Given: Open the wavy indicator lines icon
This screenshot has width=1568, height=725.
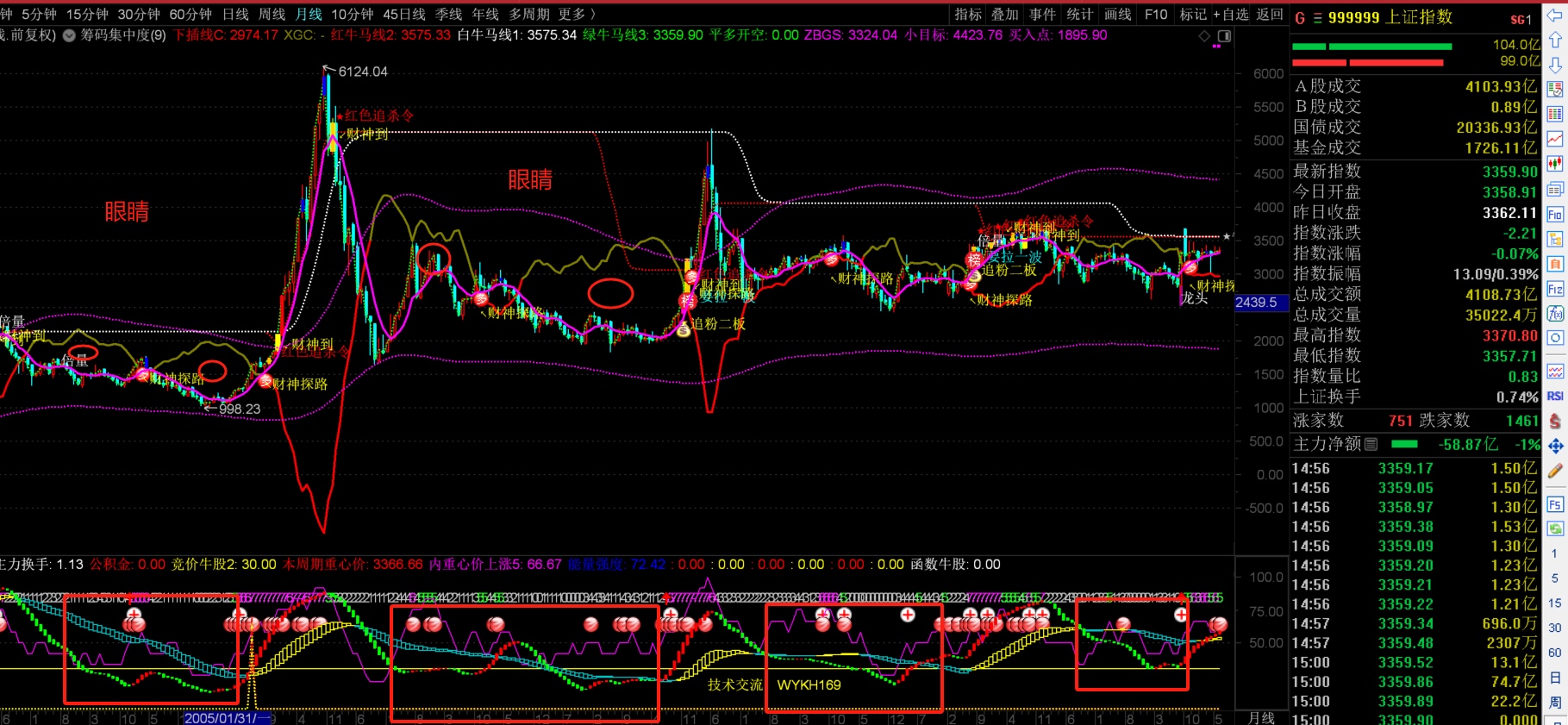Looking at the screenshot, I should pyautogui.click(x=1555, y=372).
